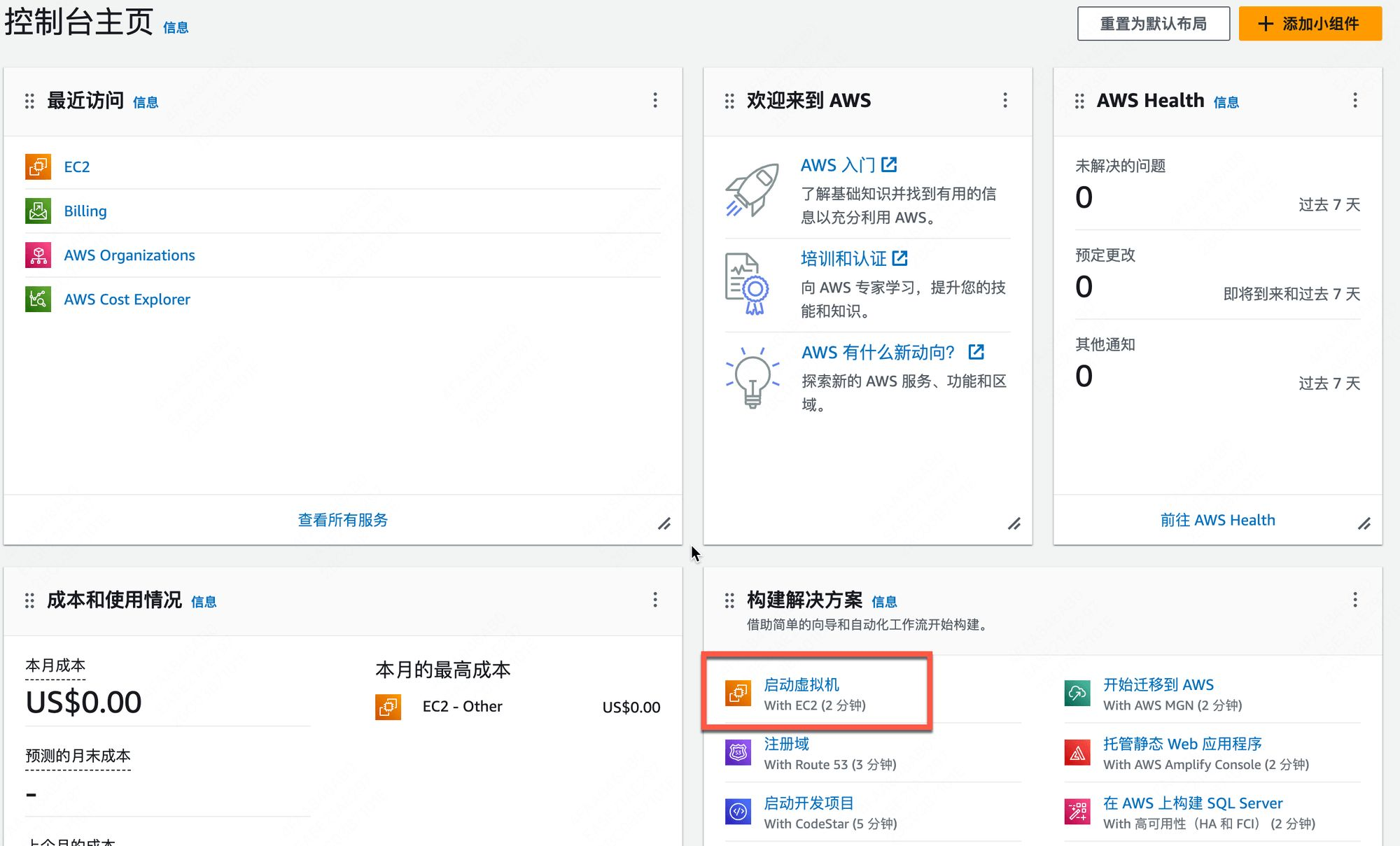Click resize handle of AWS Health widget
Screen dimensions: 1400x846
[1364, 523]
